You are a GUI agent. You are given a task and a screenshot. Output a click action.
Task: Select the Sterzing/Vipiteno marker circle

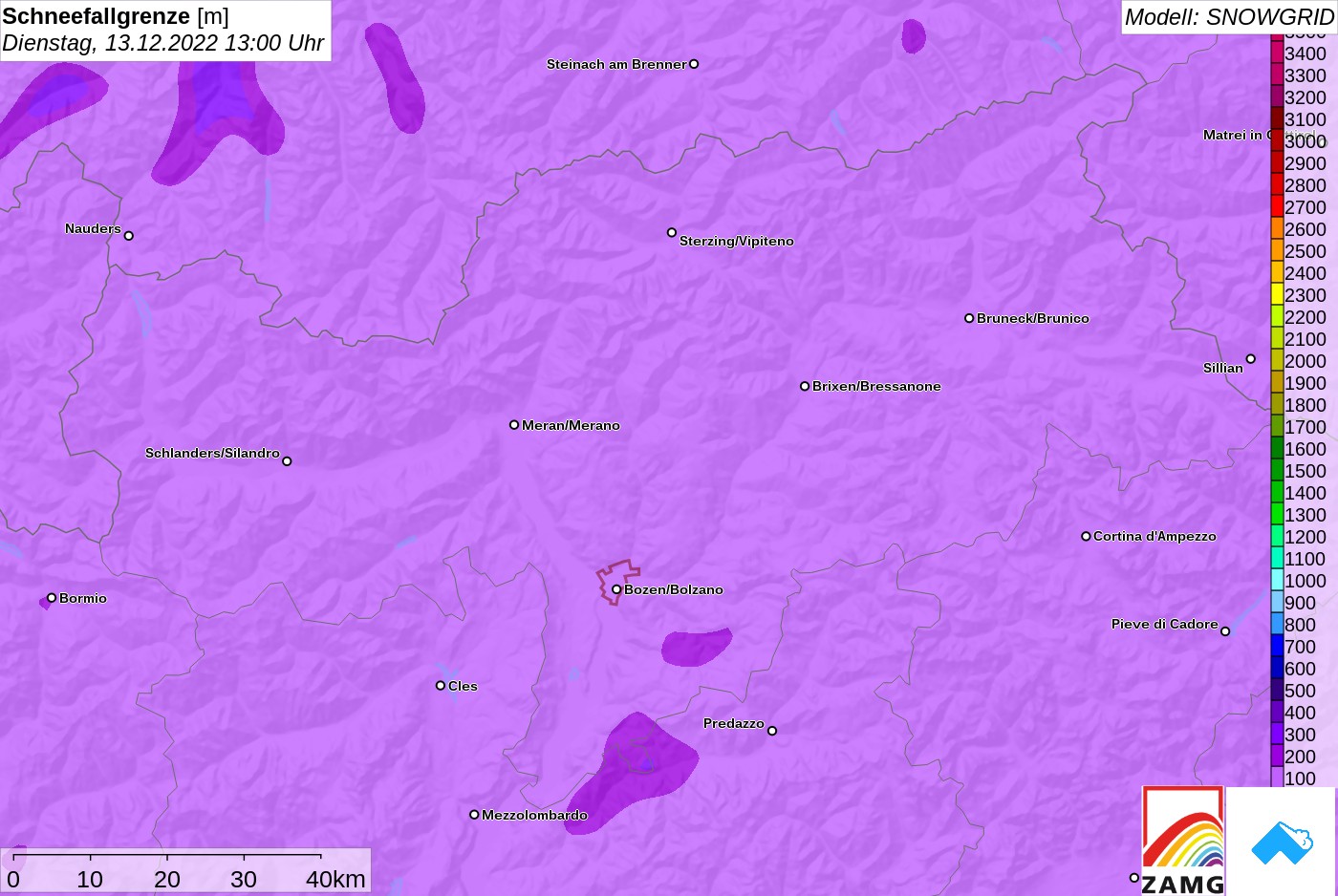672,232
